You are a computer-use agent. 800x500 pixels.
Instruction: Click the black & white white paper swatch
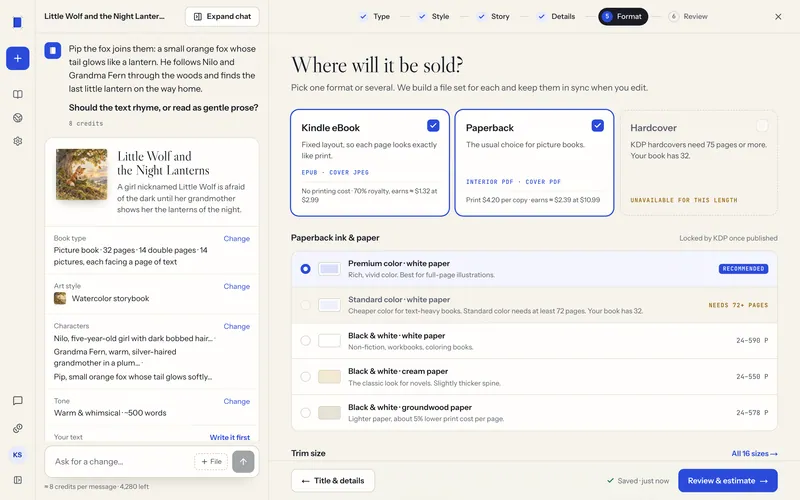coord(329,341)
